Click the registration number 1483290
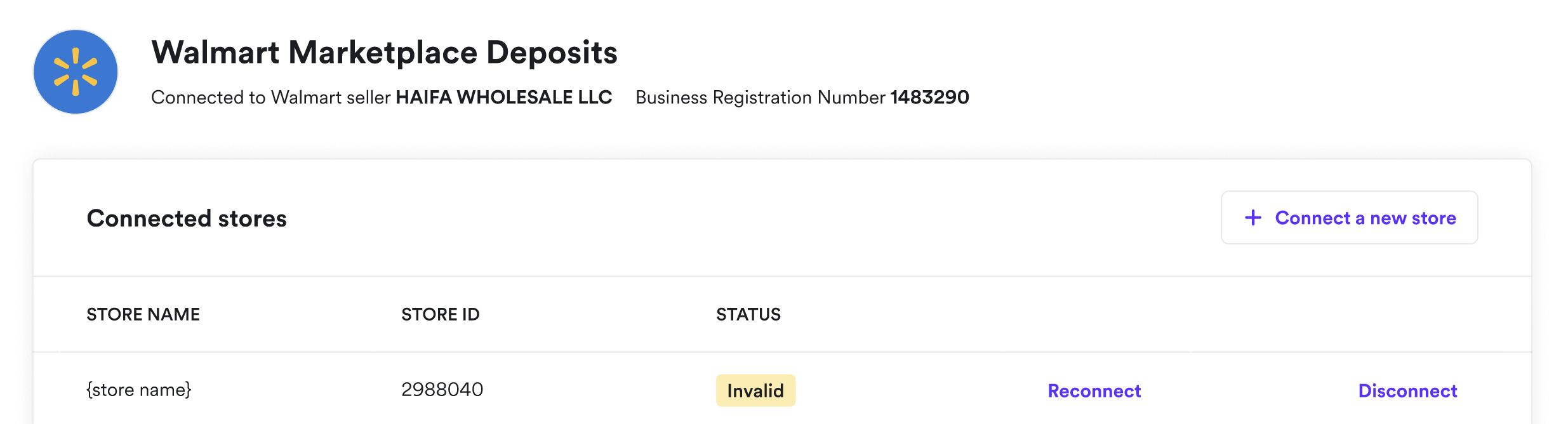 click(x=929, y=97)
